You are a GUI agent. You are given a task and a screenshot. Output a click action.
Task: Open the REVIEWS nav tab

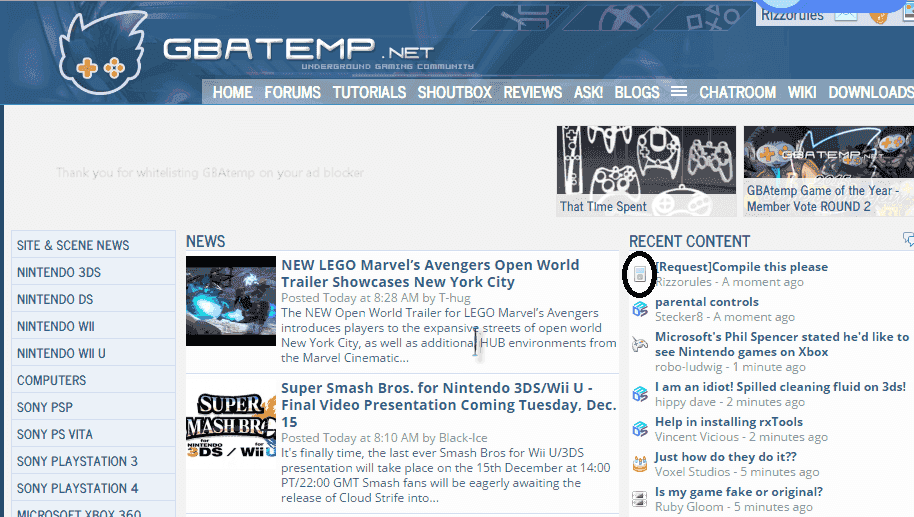click(533, 92)
